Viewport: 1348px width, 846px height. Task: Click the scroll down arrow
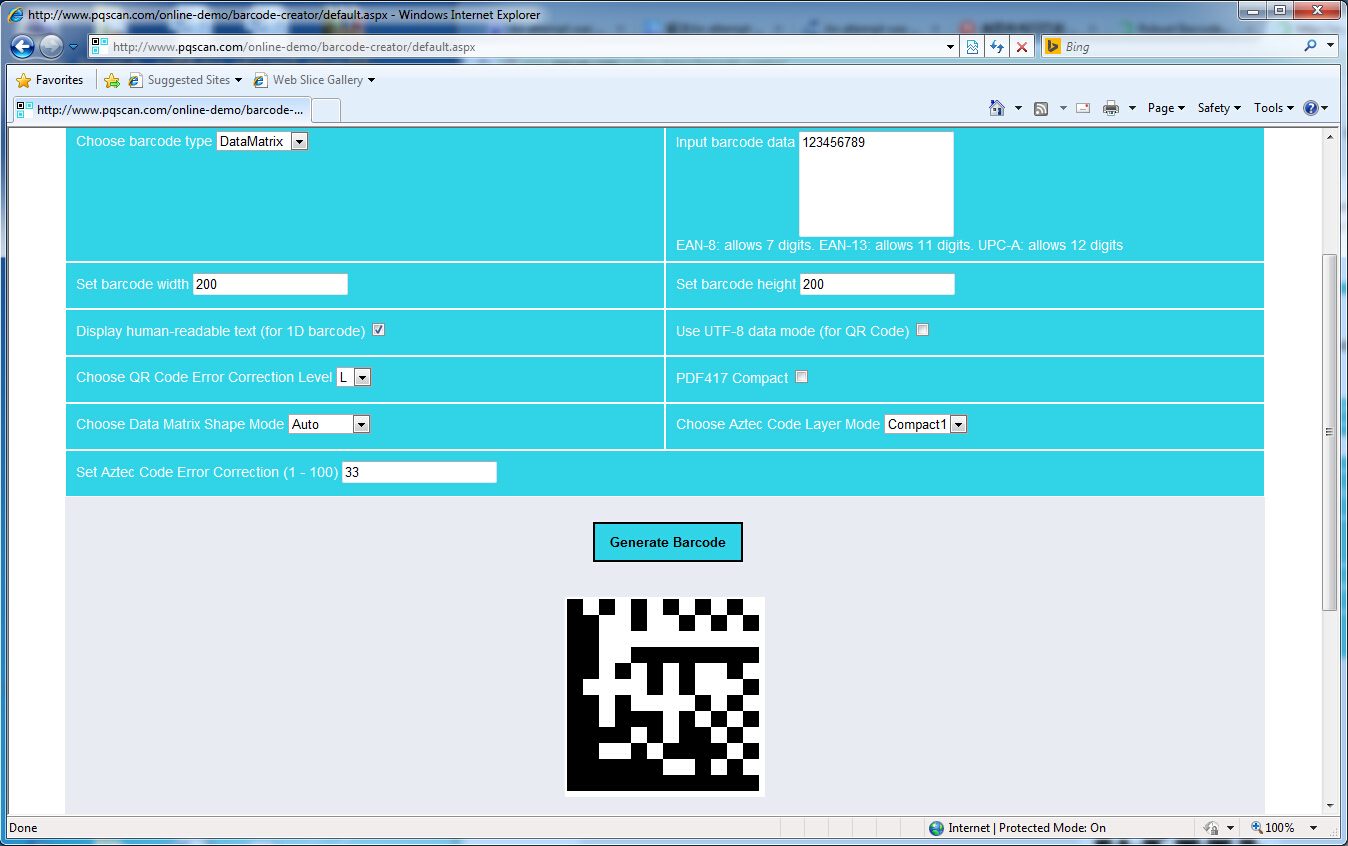(x=1329, y=806)
